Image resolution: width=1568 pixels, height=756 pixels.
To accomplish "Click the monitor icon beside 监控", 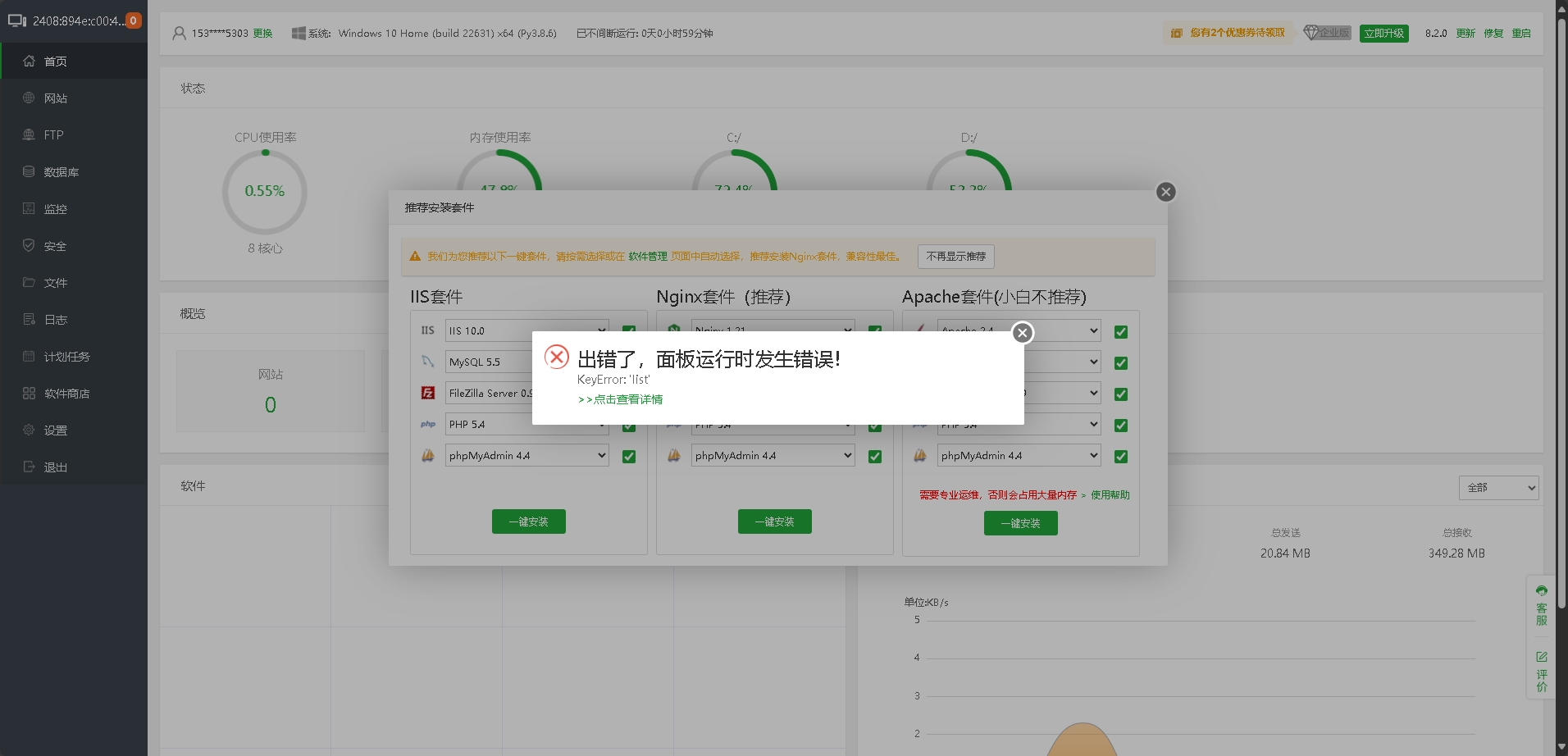I will (x=29, y=208).
